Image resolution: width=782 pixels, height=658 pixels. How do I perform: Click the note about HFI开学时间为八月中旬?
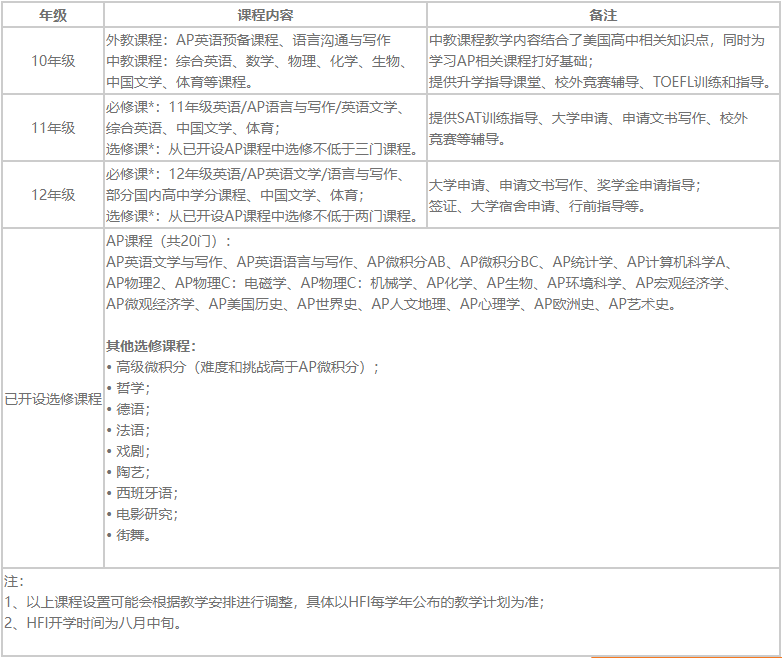96,623
